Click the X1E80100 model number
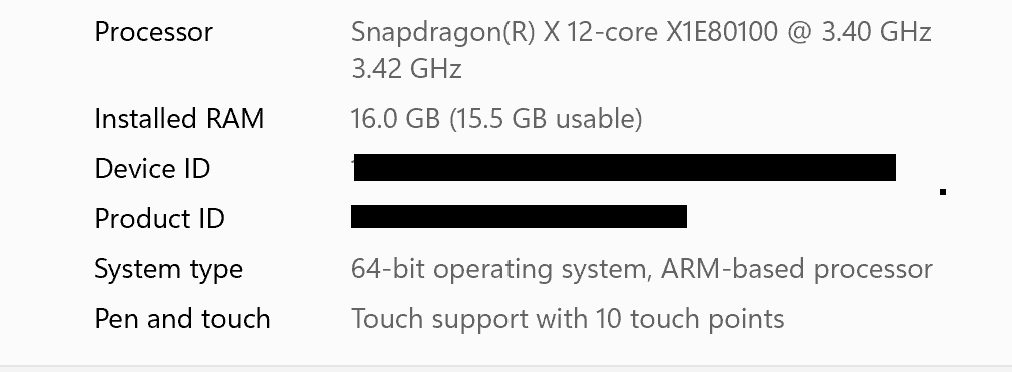 (722, 32)
